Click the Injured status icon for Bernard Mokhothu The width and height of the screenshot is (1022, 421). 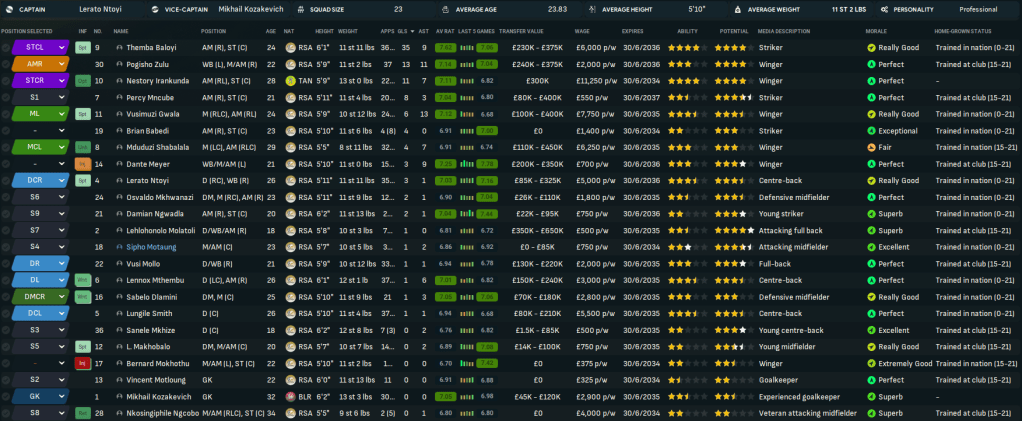pyautogui.click(x=83, y=363)
